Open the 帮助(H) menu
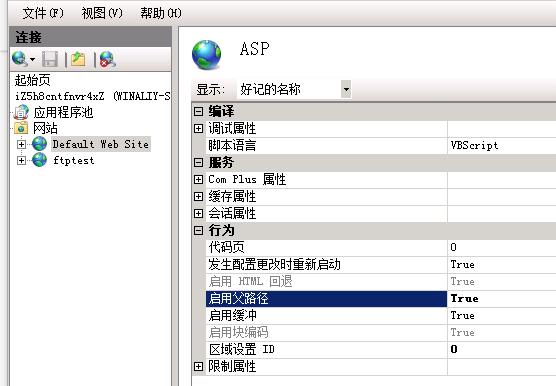 [x=161, y=13]
